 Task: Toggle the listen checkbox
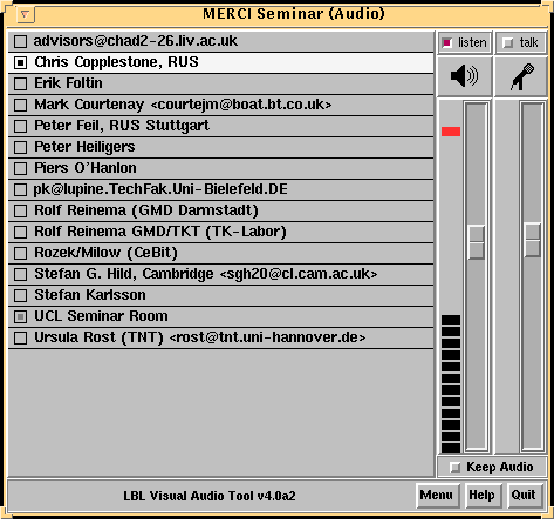447,43
